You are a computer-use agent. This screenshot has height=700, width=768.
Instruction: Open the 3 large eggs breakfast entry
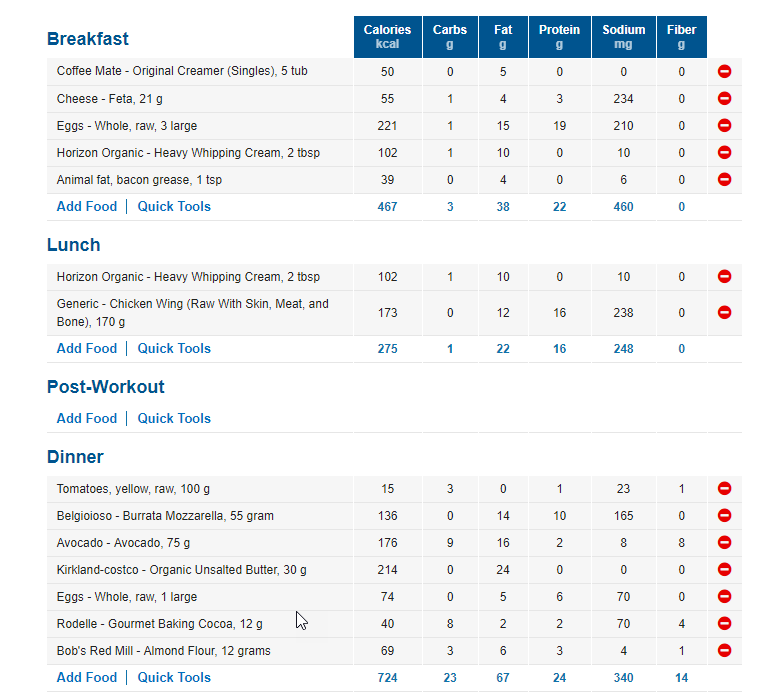tap(126, 126)
